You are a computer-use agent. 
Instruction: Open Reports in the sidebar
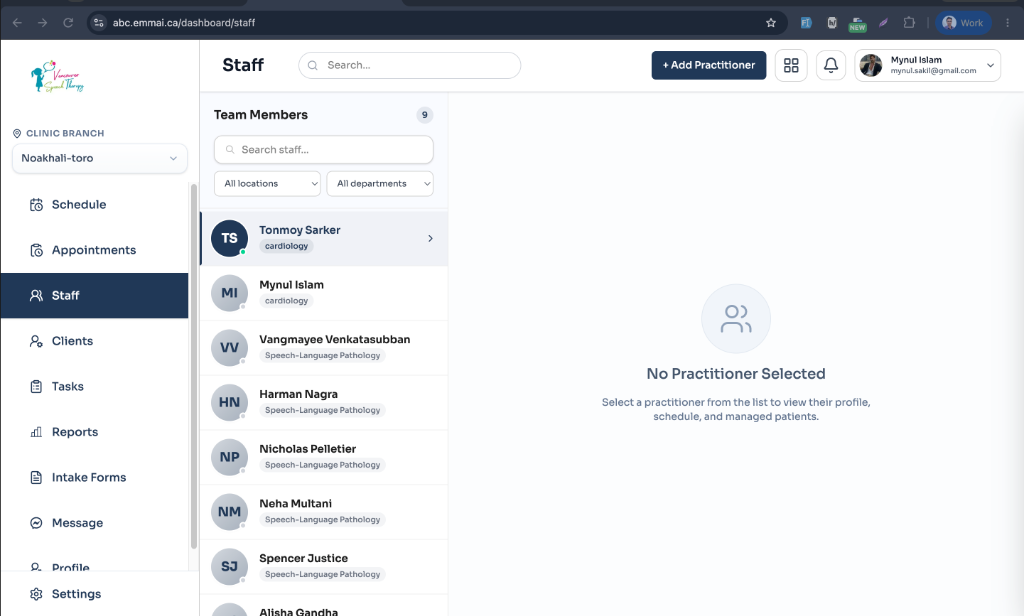click(x=95, y=432)
